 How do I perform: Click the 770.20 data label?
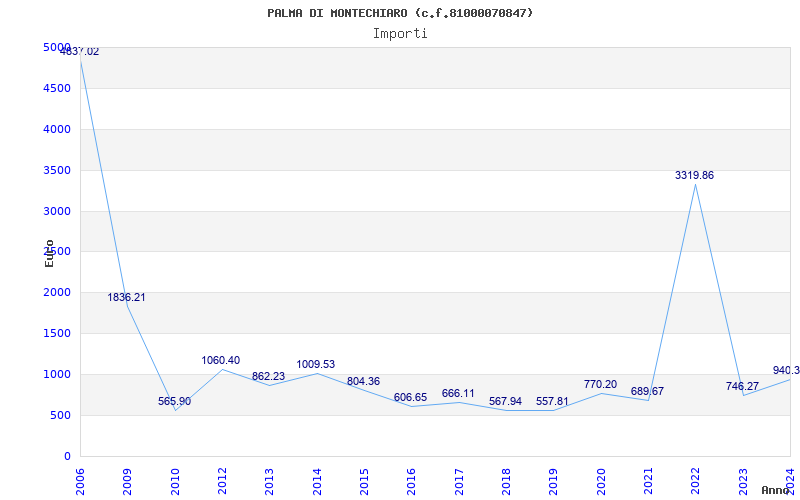pyautogui.click(x=601, y=385)
